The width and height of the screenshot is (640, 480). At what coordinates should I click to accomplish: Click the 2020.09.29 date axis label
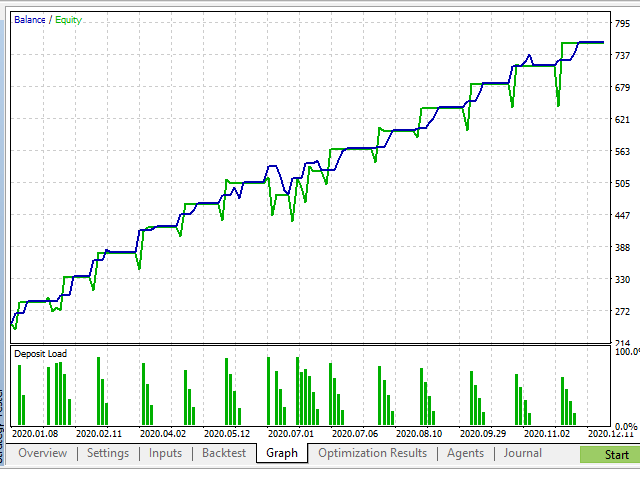tap(483, 433)
